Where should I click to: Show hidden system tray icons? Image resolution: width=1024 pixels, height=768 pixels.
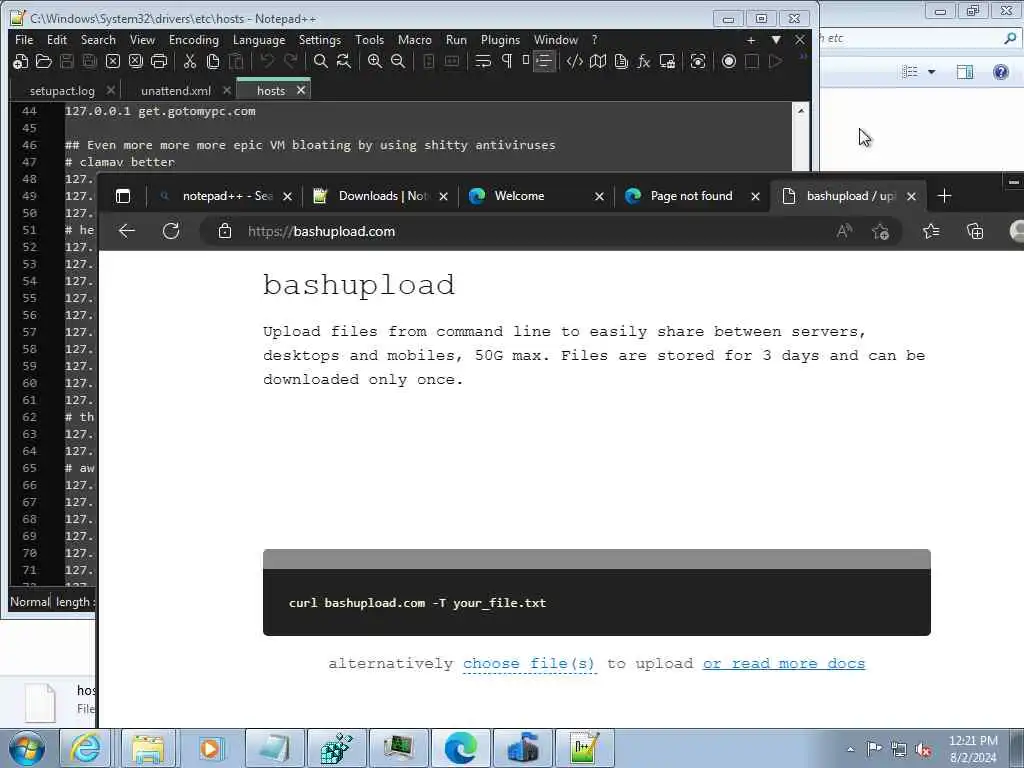850,749
